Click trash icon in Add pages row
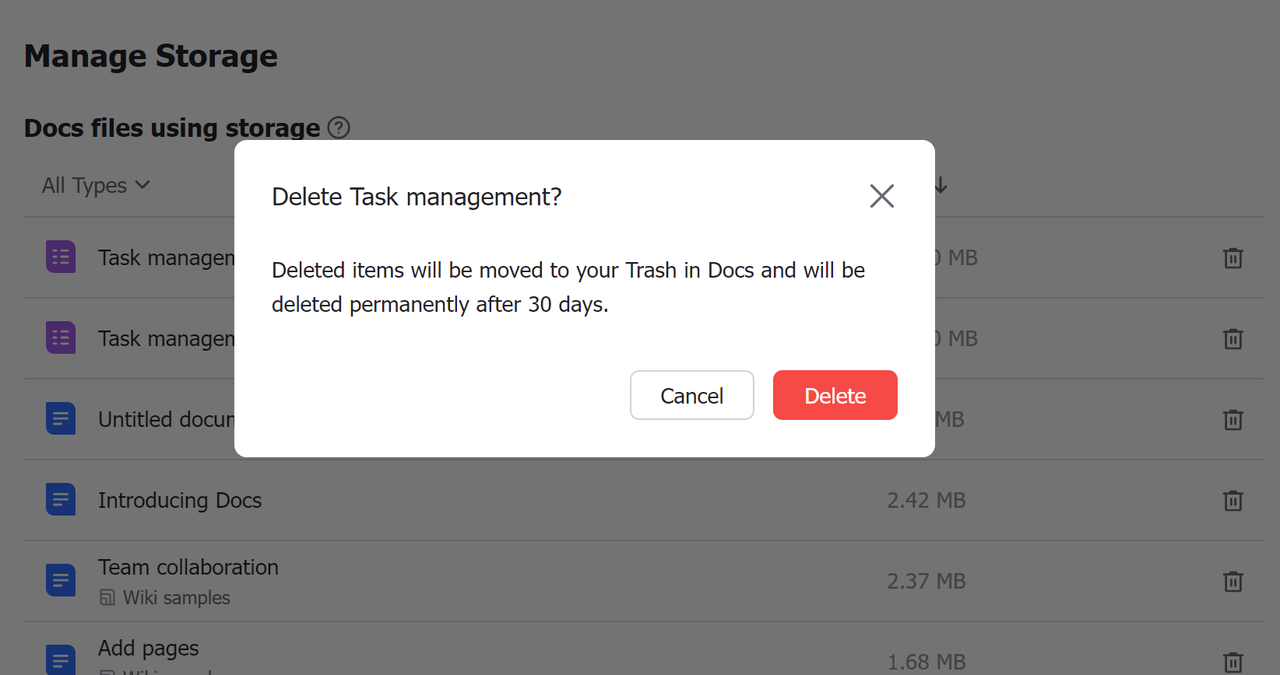Screen dimensions: 1280x675 coord(1233,661)
